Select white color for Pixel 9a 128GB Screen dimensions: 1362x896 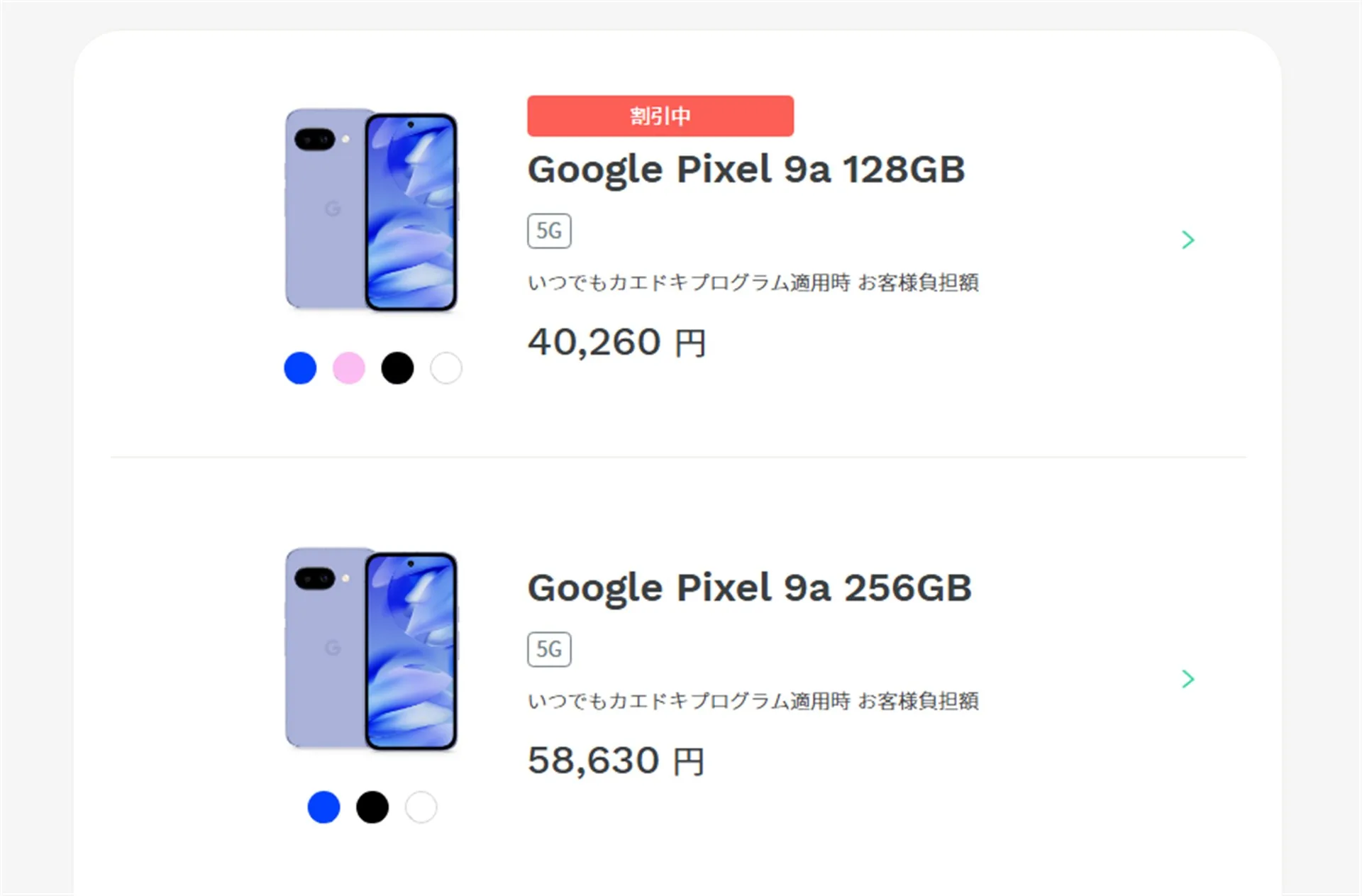[446, 368]
